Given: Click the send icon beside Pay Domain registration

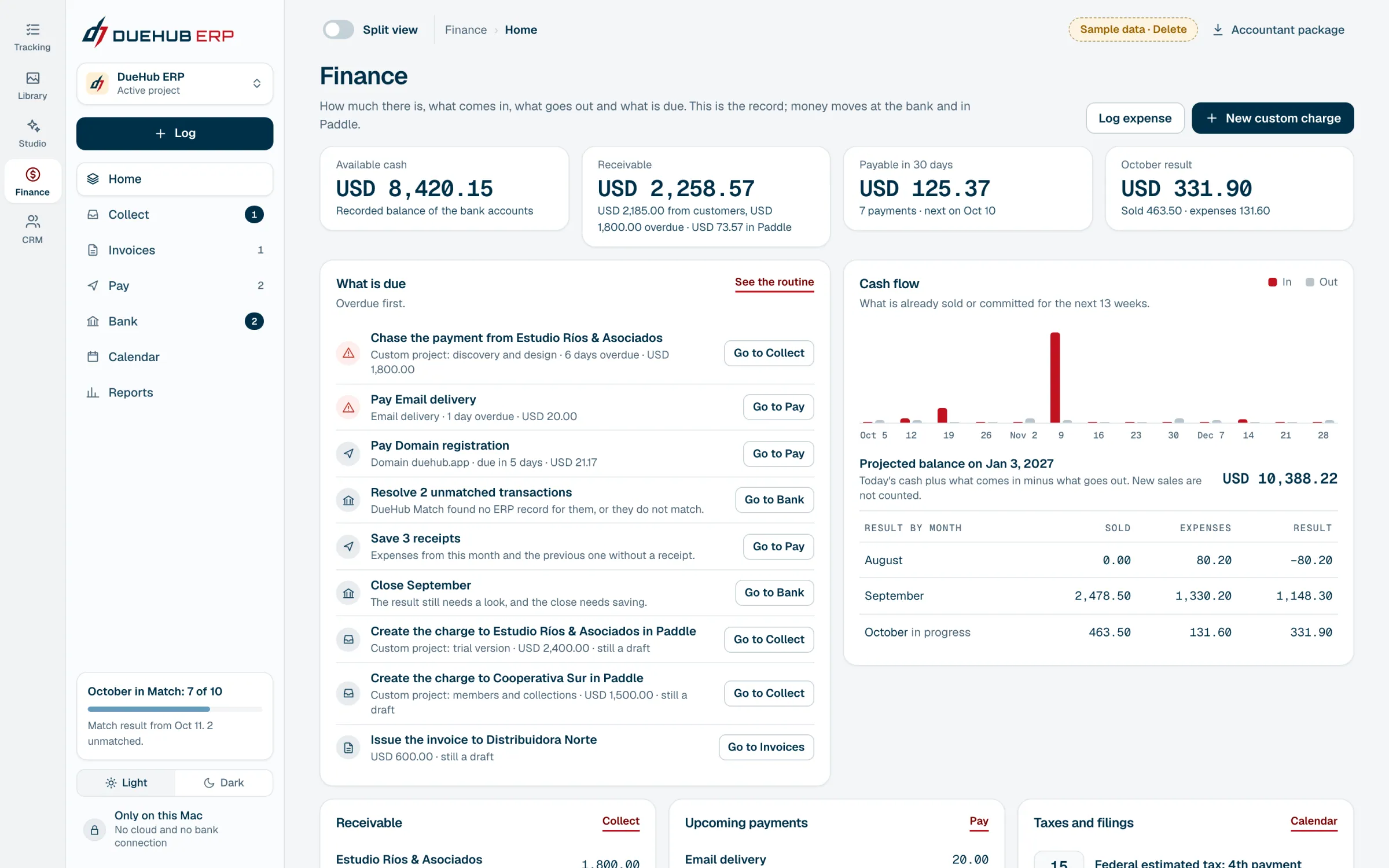Looking at the screenshot, I should (348, 454).
